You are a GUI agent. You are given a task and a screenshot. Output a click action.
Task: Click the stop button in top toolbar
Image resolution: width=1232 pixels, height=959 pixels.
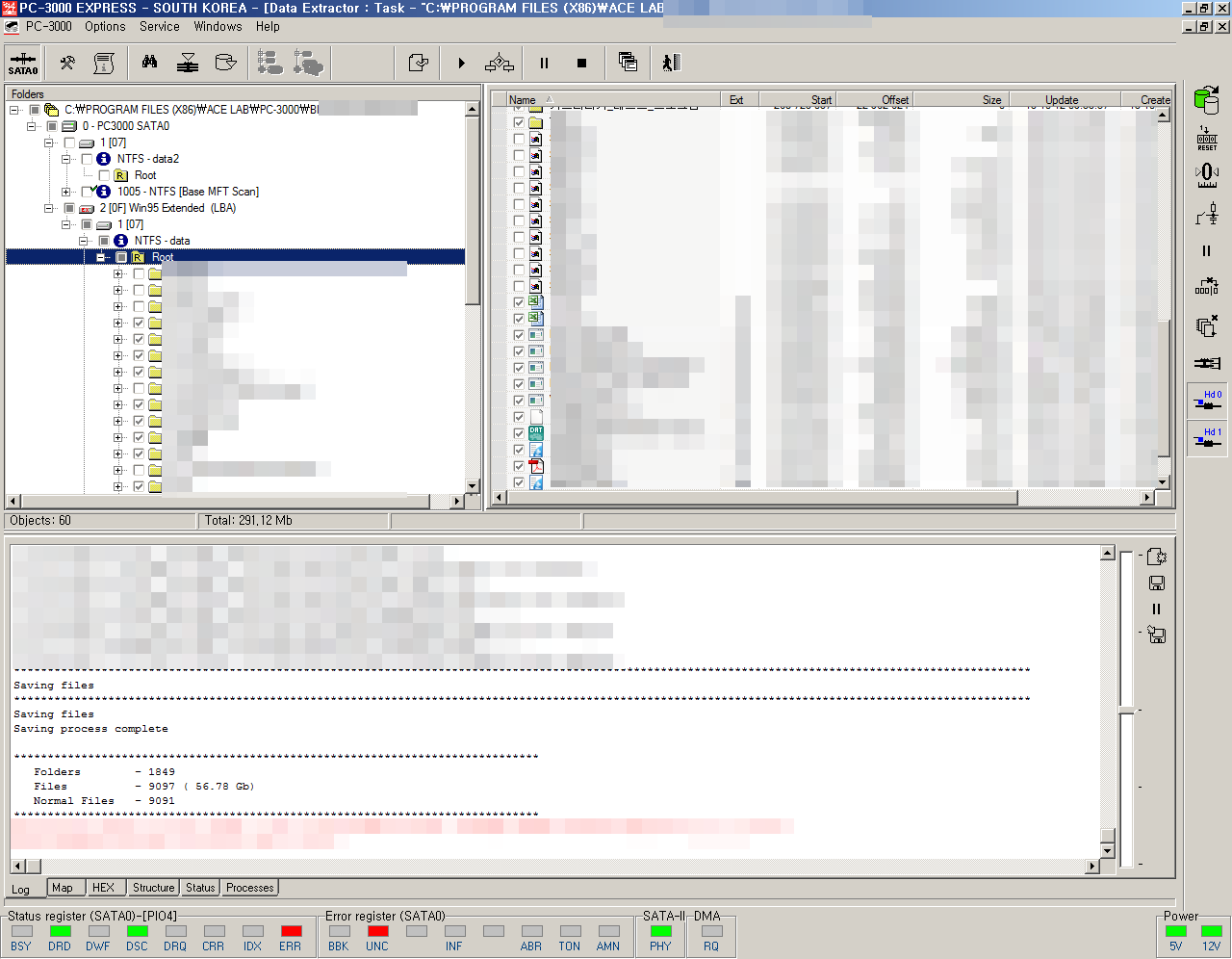(581, 63)
